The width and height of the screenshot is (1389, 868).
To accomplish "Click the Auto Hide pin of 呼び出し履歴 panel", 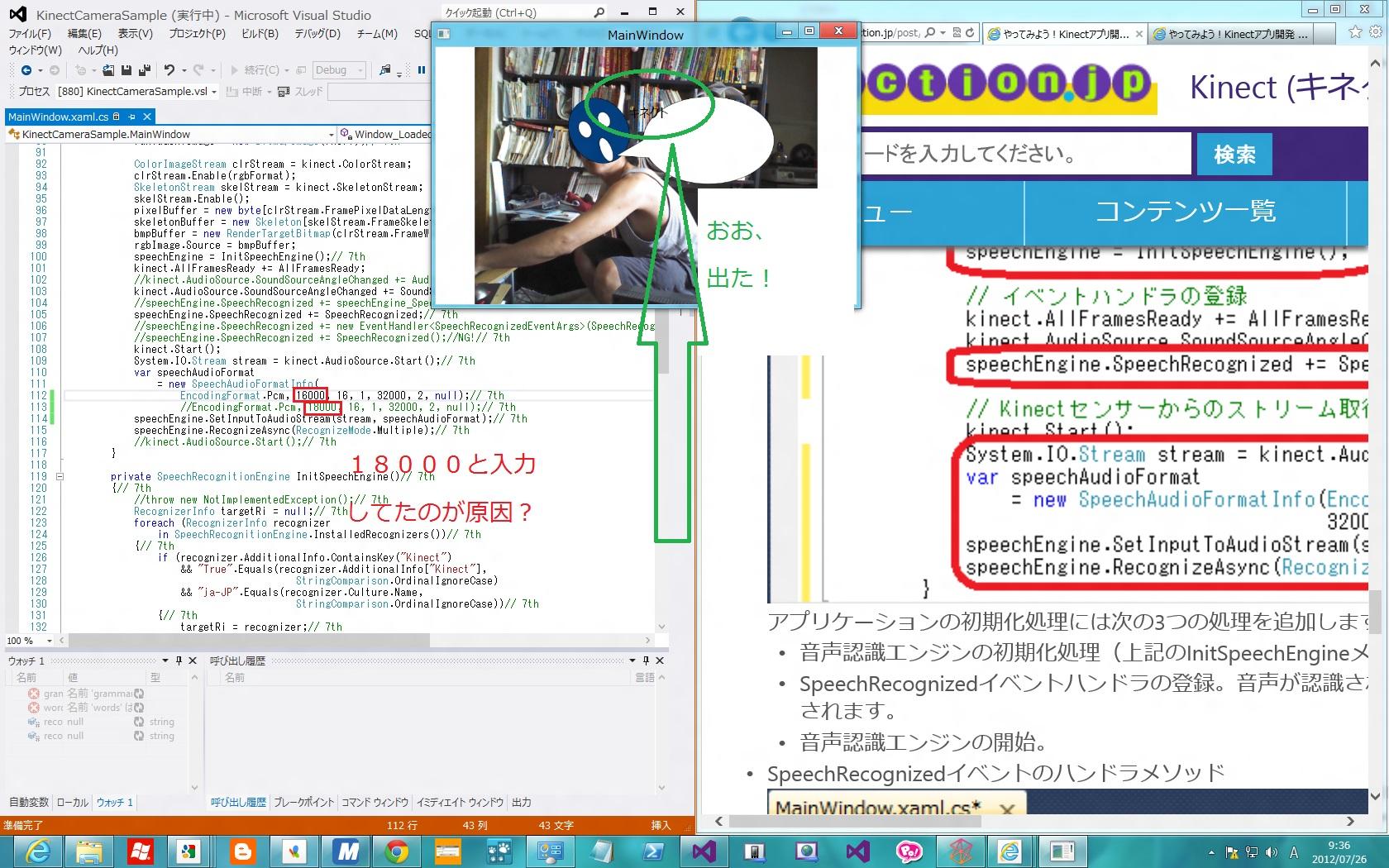I will pyautogui.click(x=646, y=661).
